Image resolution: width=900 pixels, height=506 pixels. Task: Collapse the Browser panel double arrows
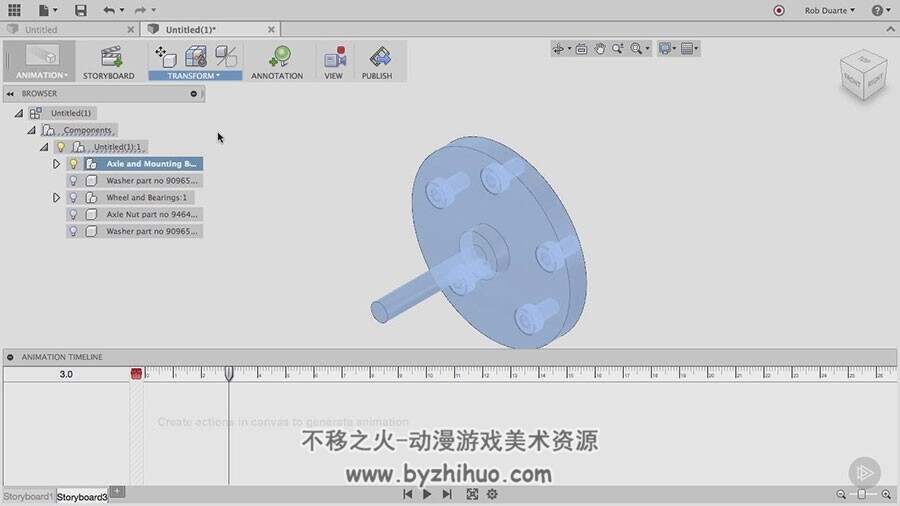point(10,94)
